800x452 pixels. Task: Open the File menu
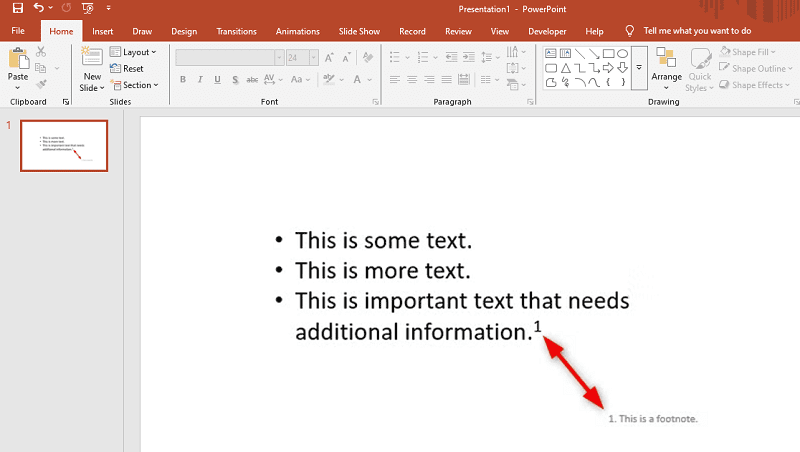coord(18,31)
